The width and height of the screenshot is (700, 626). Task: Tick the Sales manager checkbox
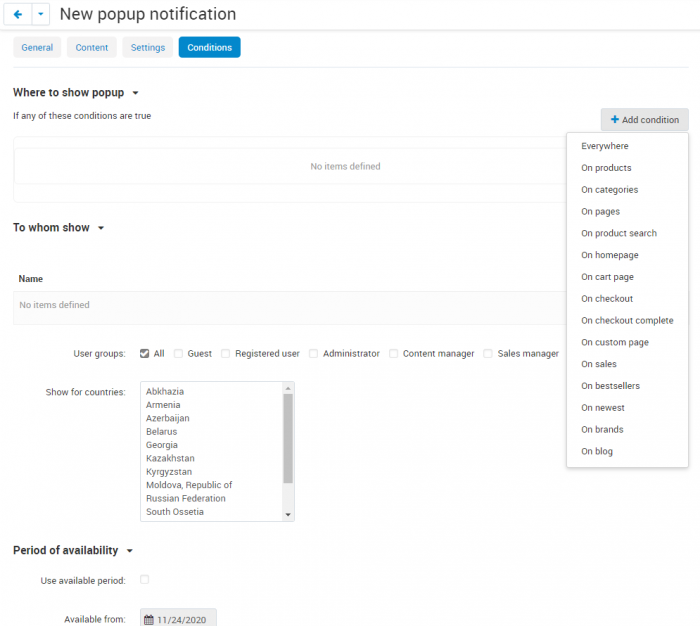[x=488, y=354]
